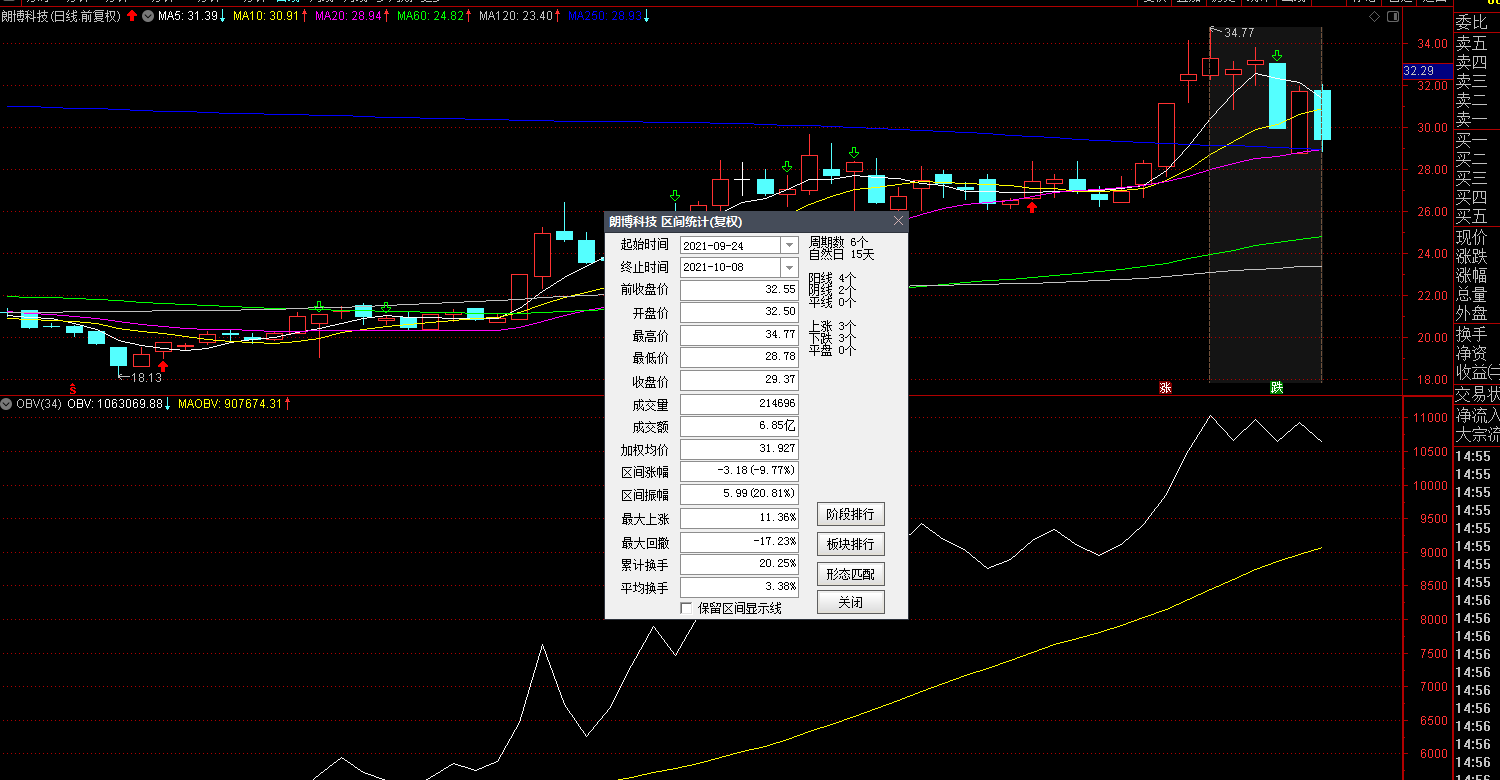Click the 自然日 15天 statistic text
Screen dimensions: 1500x780
pyautogui.click(x=841, y=254)
